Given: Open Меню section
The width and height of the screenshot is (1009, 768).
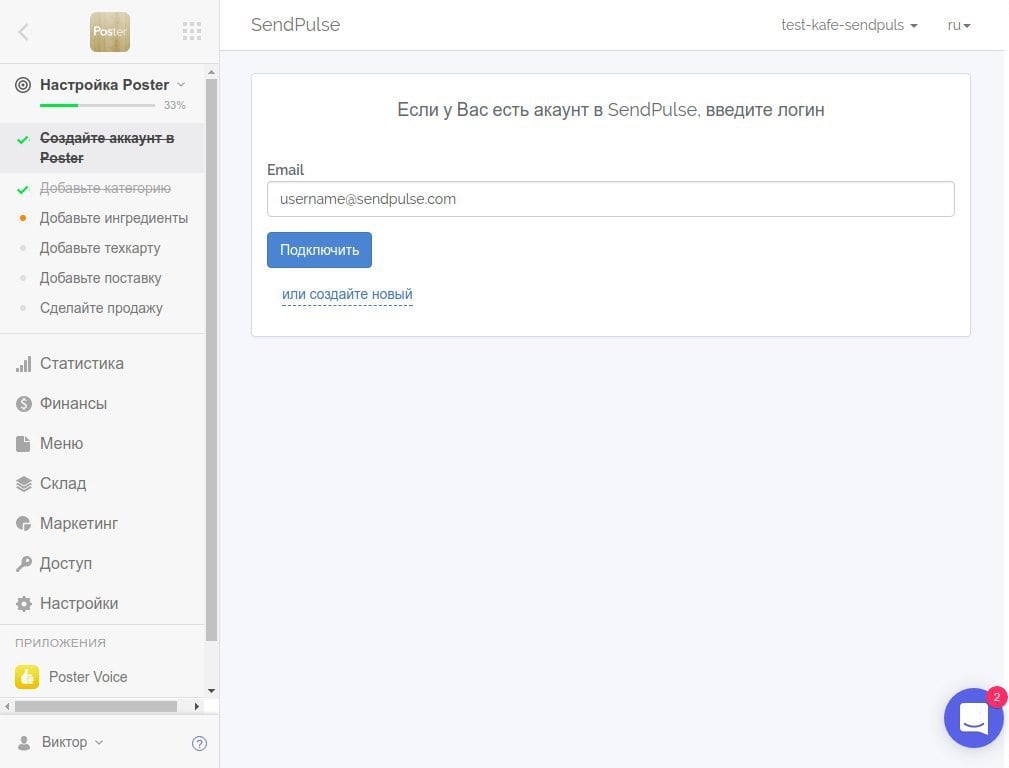Looking at the screenshot, I should point(61,444).
